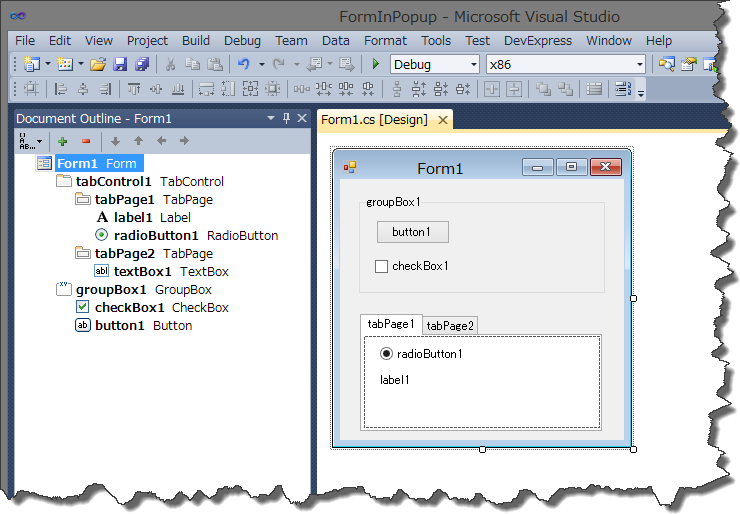Viewport: 740px width, 514px height.
Task: Open the Format menu
Action: point(385,41)
